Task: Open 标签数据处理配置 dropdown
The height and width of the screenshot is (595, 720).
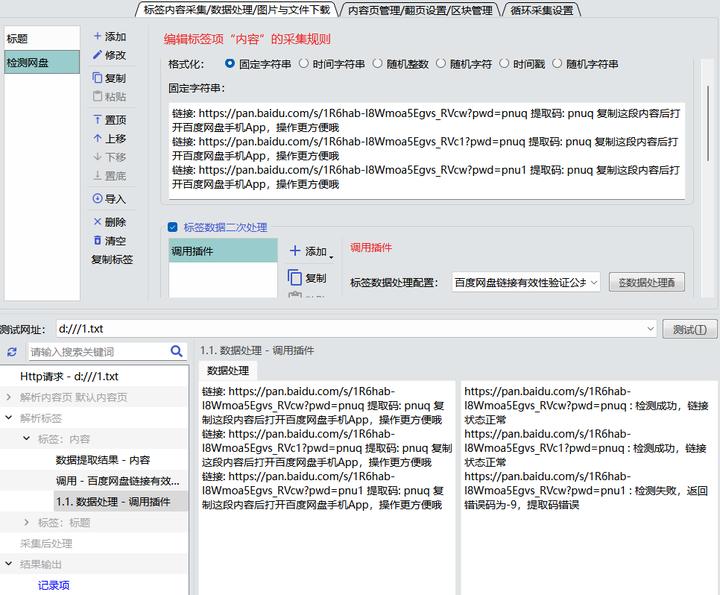Action: pyautogui.click(x=526, y=282)
